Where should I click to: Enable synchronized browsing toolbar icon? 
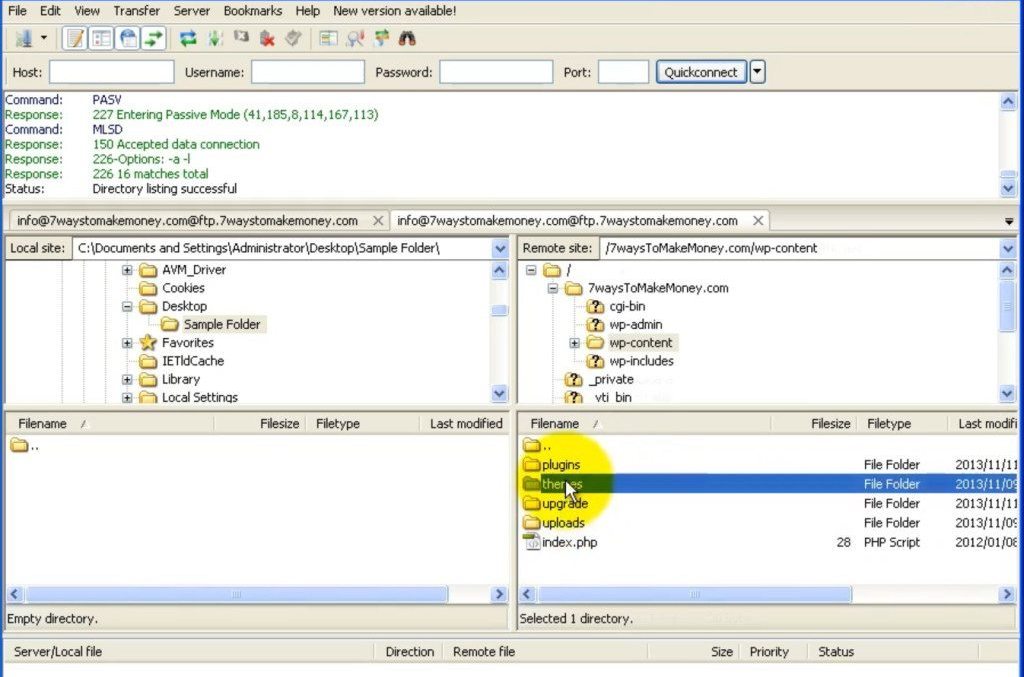(381, 39)
